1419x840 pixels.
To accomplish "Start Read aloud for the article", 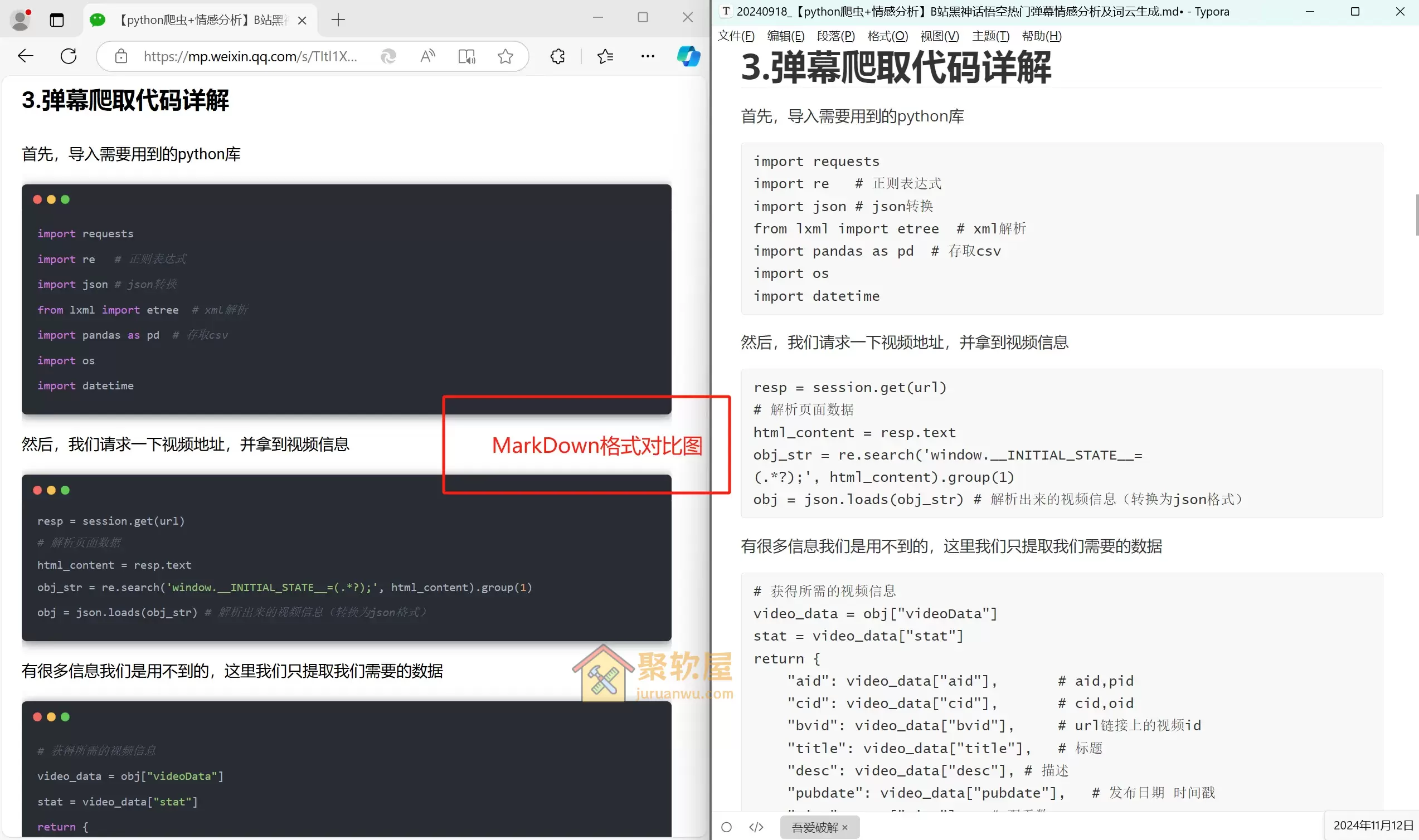I will pyautogui.click(x=427, y=56).
